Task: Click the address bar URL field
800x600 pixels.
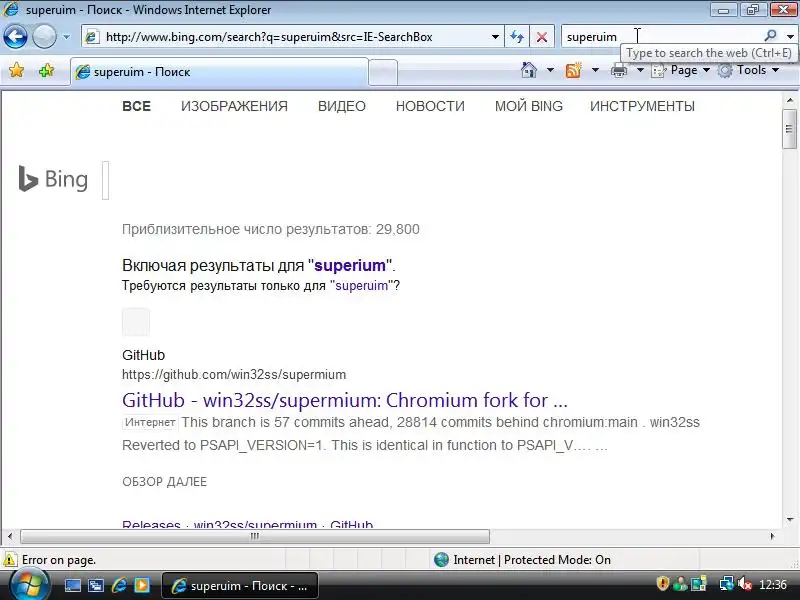Action: pos(291,37)
